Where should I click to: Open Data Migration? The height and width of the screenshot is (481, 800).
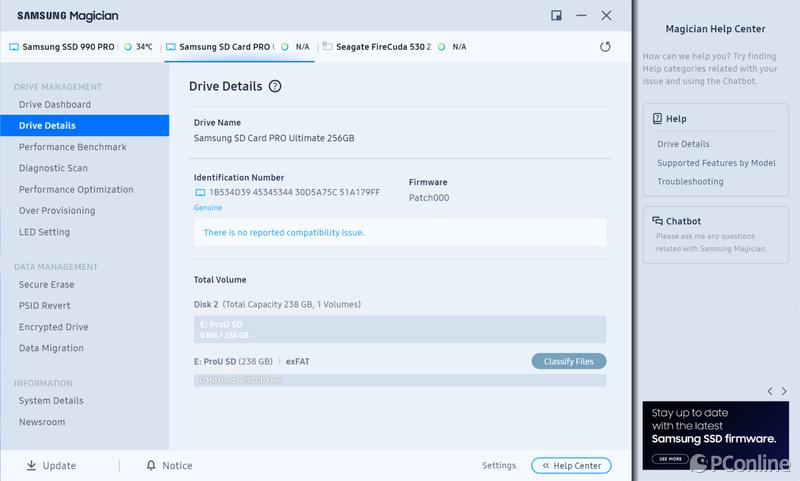(51, 348)
